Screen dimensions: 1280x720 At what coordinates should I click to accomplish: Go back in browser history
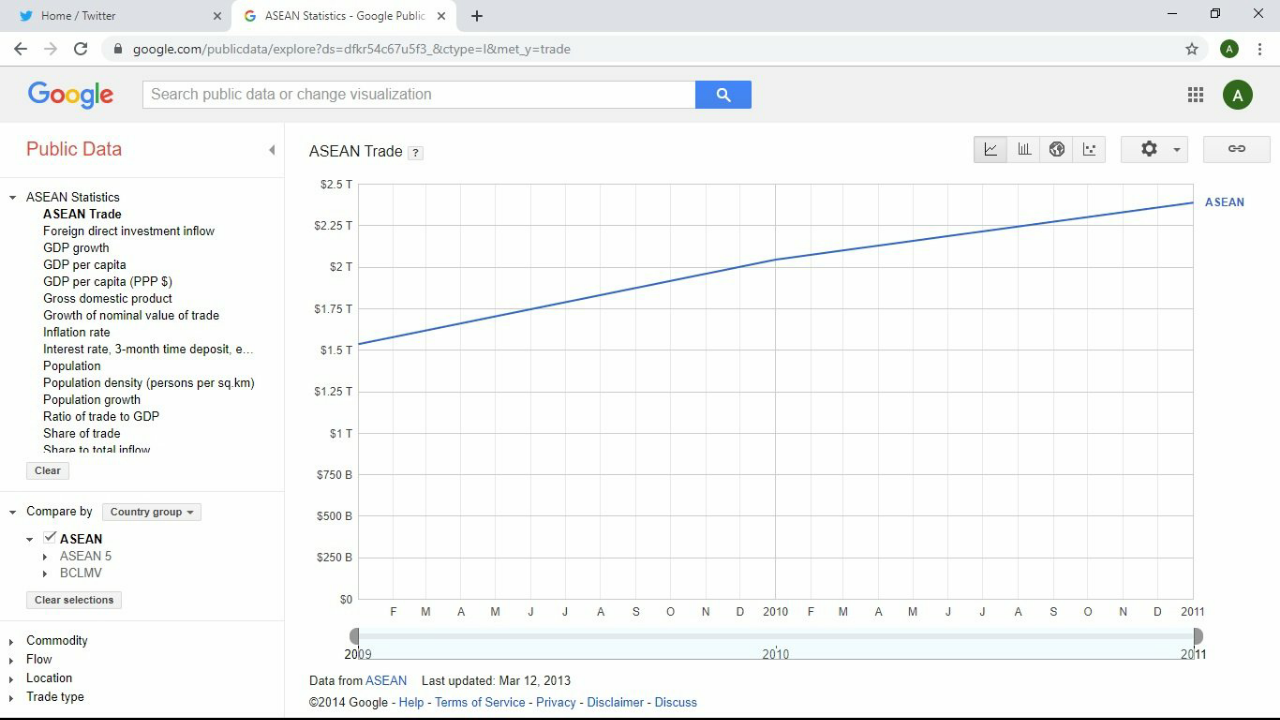pos(20,49)
